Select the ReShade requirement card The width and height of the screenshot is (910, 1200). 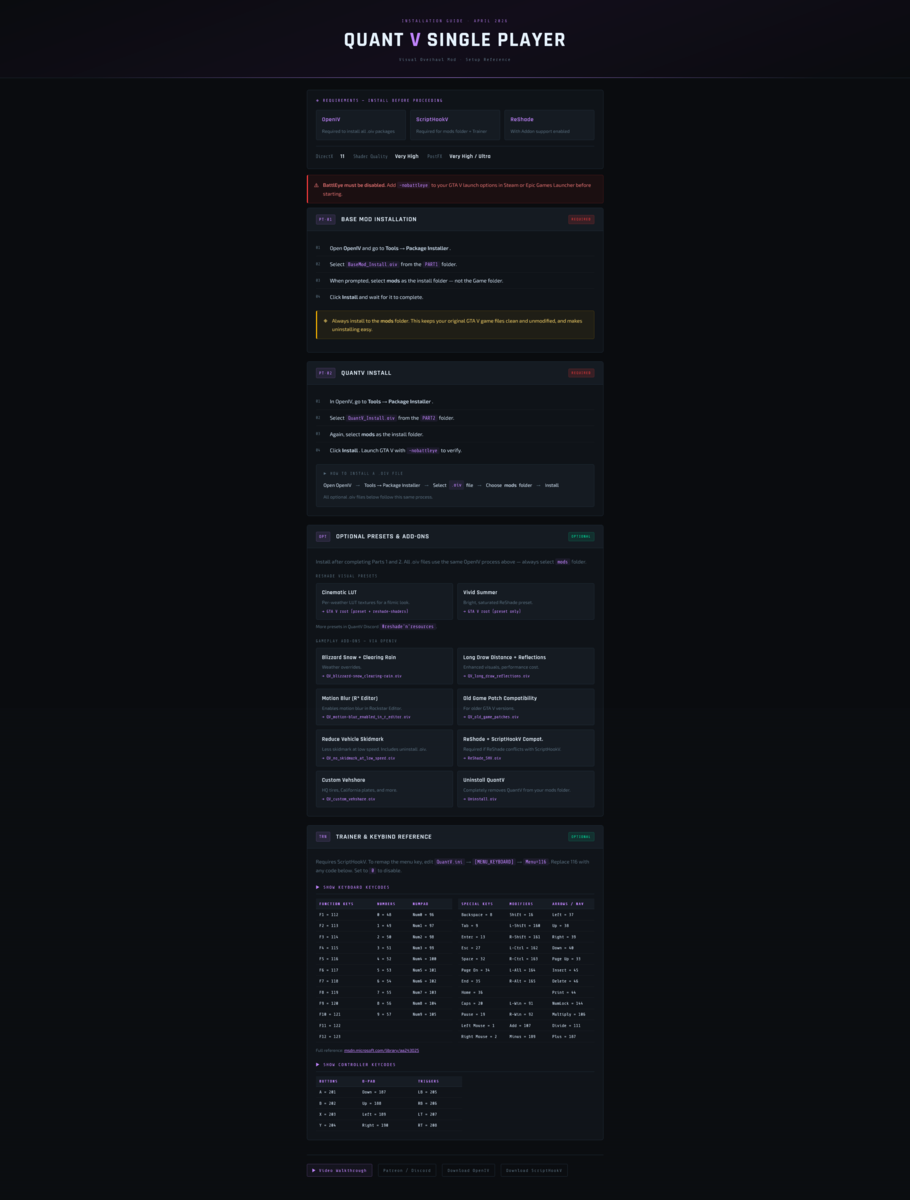(549, 125)
